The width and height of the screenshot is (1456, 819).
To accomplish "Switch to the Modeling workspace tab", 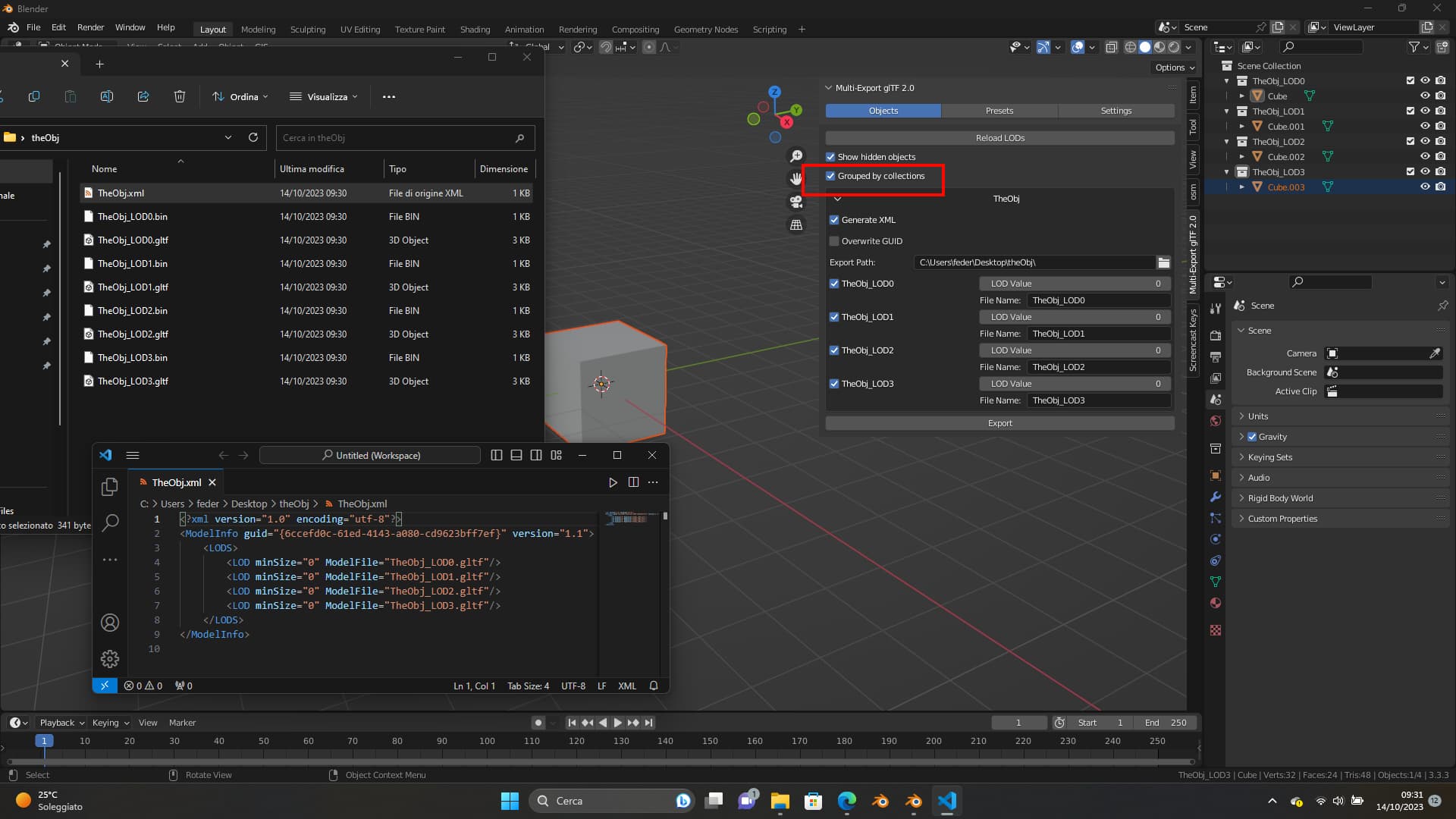I will coord(258,29).
